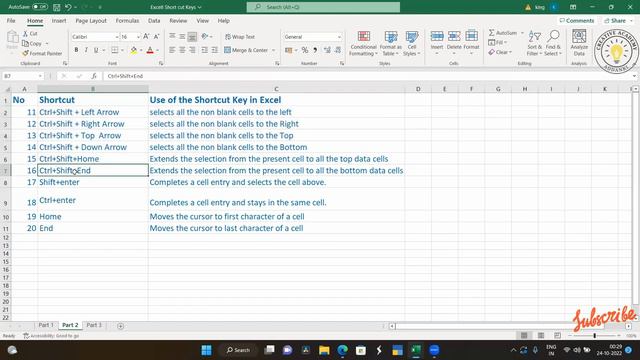The width and height of the screenshot is (640, 360).
Task: Toggle Underline formatting
Action: 96,50
